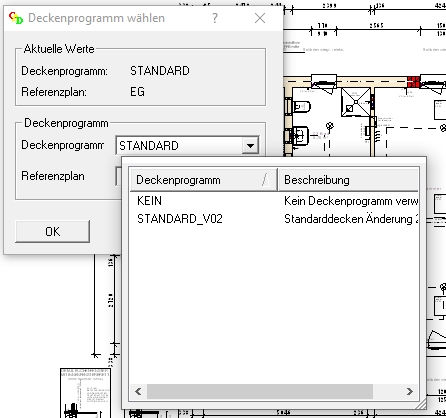
Task: Click the sort triangle in the Deckenprogramm header
Action: pyautogui.click(x=266, y=180)
